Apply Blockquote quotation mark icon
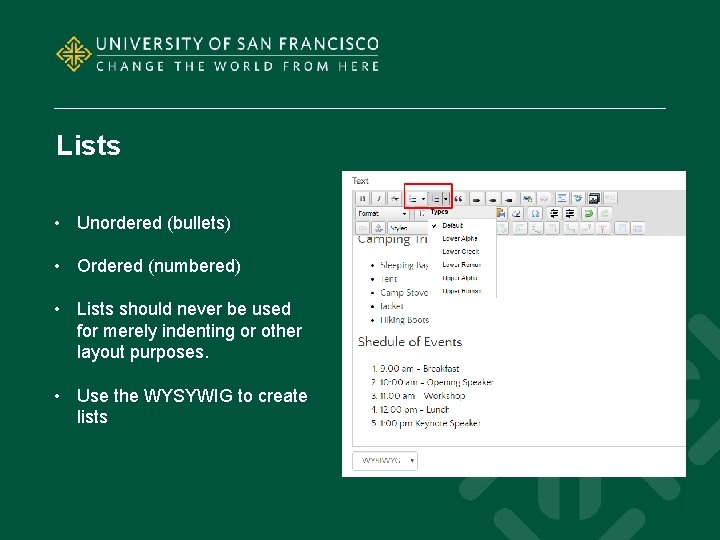 tap(458, 198)
